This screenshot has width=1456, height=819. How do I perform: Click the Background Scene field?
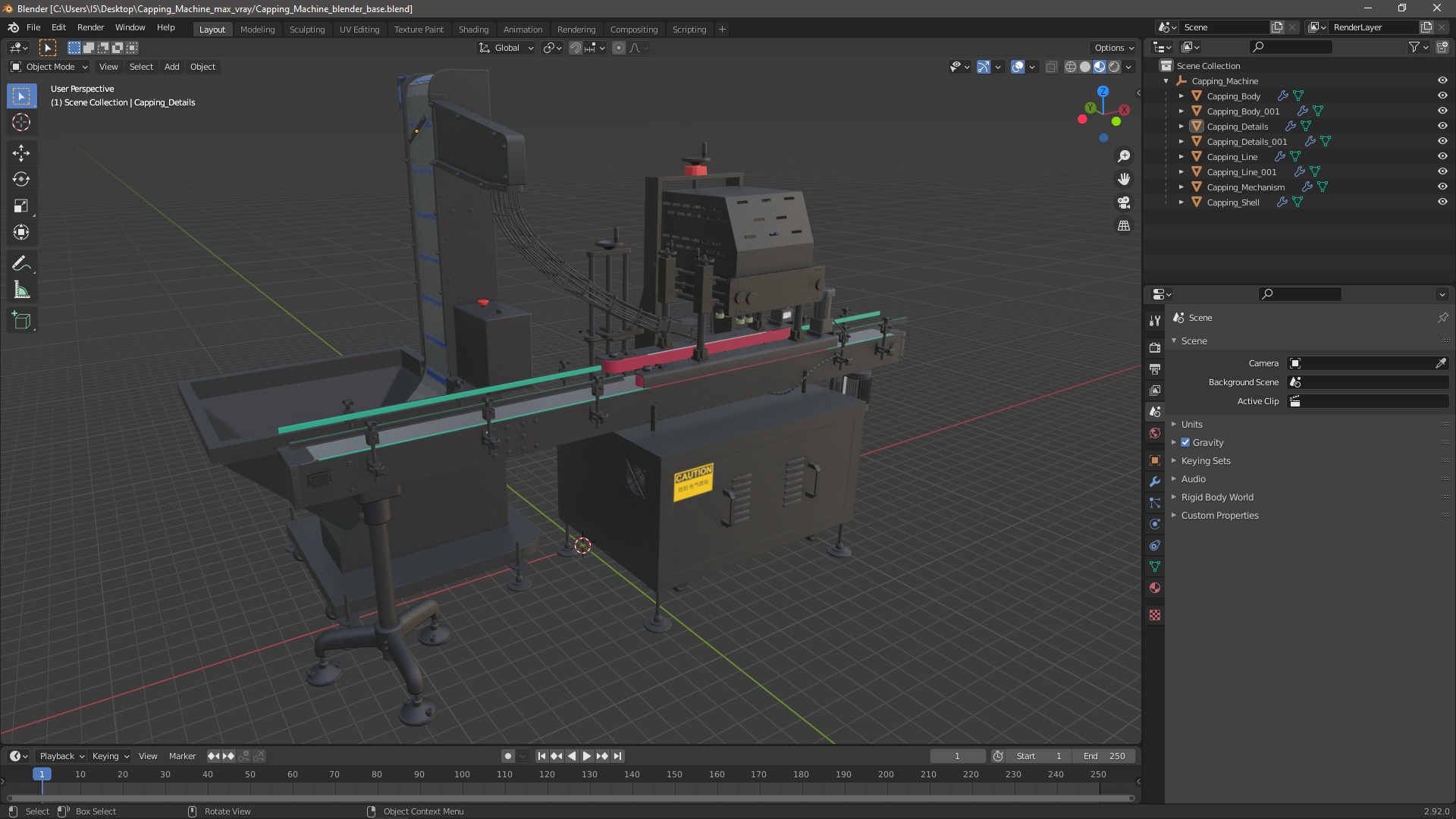(x=1368, y=382)
